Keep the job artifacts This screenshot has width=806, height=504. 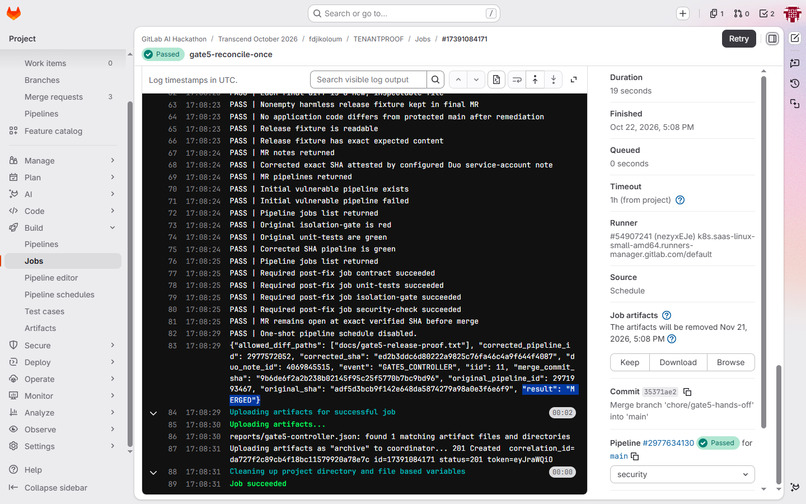(630, 362)
